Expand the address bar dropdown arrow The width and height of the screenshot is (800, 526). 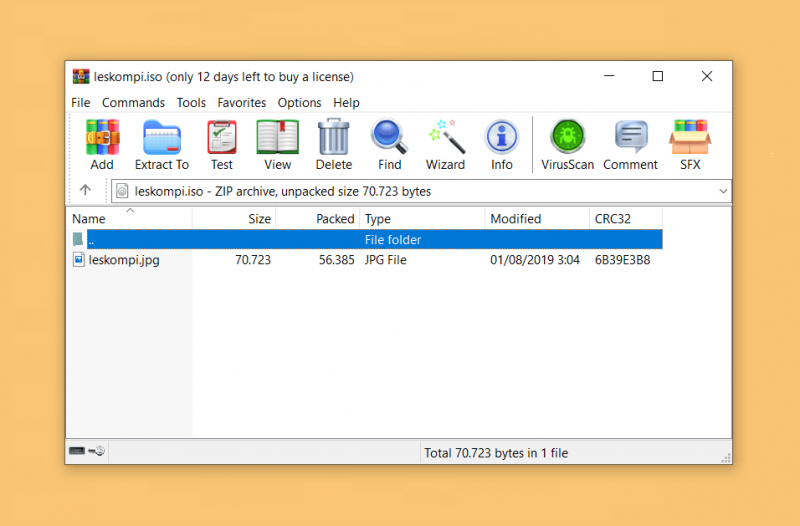click(723, 191)
